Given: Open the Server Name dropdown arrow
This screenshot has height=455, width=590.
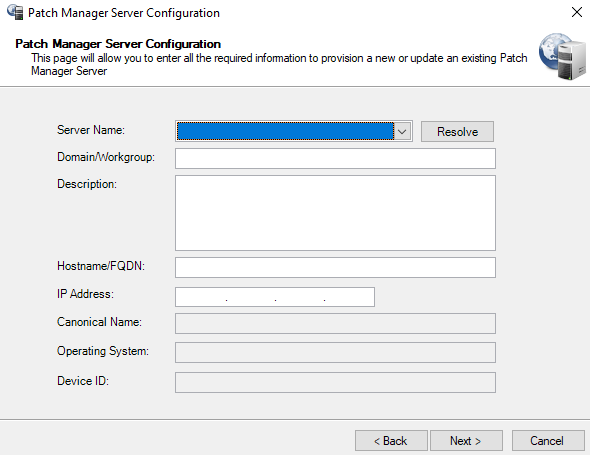Looking at the screenshot, I should click(x=402, y=132).
